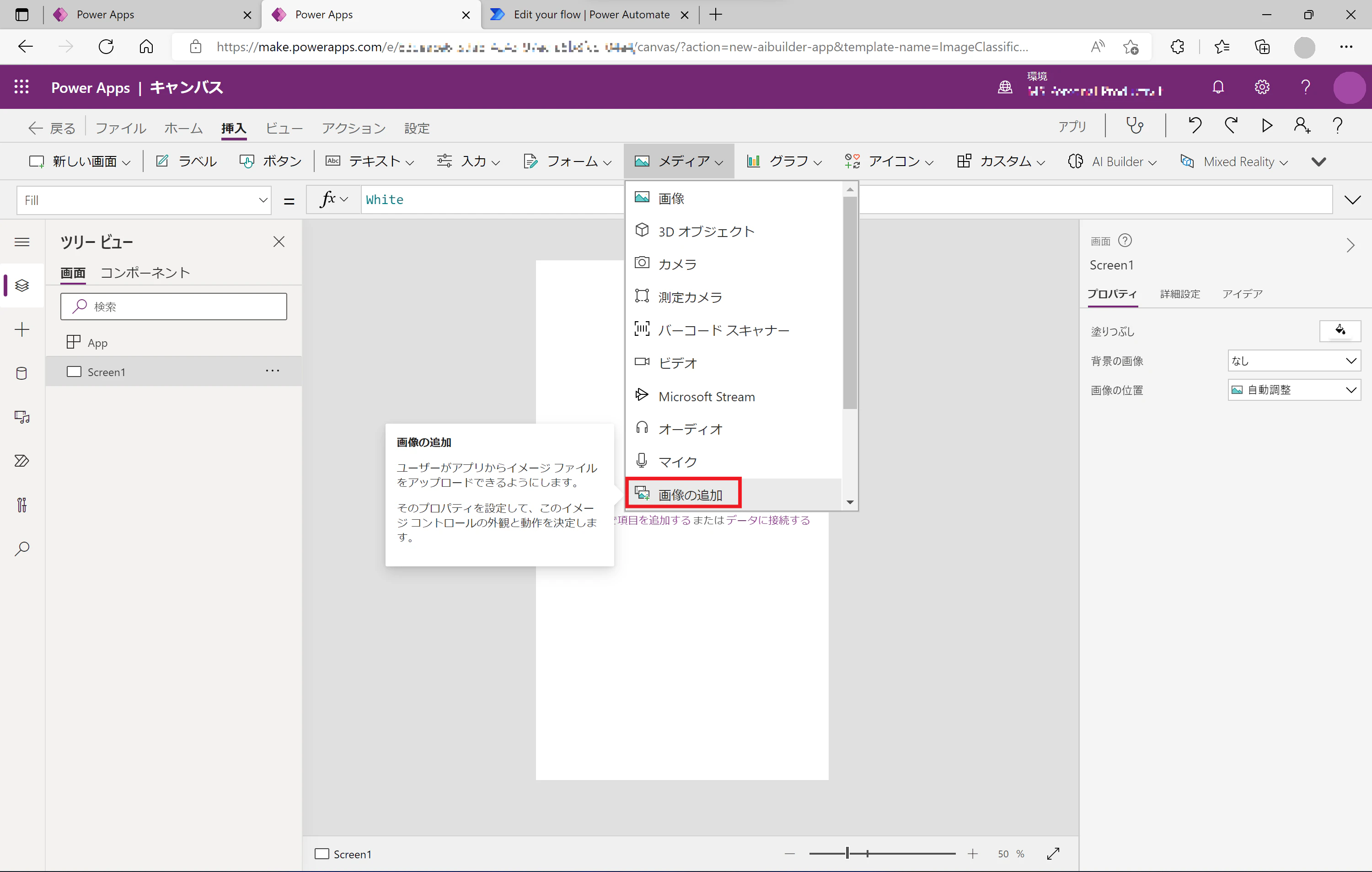Viewport: 1372px width, 872px height.
Task: Click the Redo arrow icon
Action: [1231, 125]
